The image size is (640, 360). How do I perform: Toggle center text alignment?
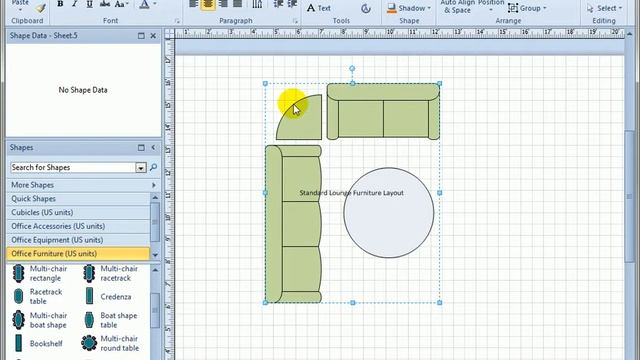coord(208,4)
